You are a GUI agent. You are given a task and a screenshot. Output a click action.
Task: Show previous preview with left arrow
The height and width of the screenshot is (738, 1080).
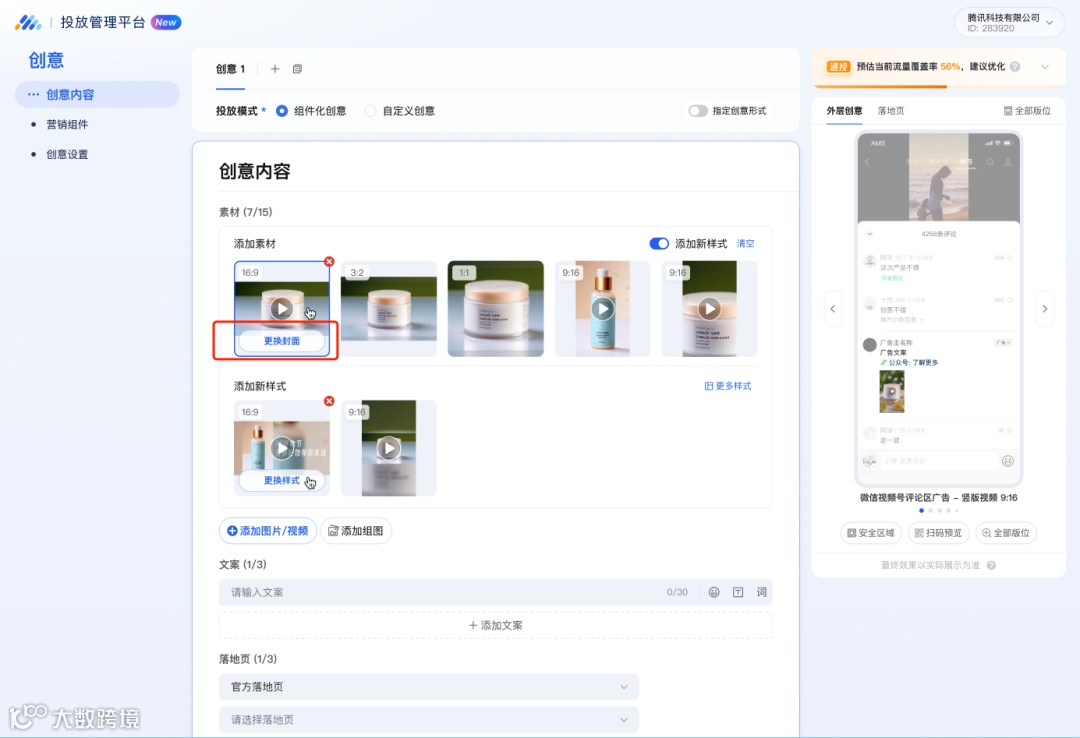point(833,309)
